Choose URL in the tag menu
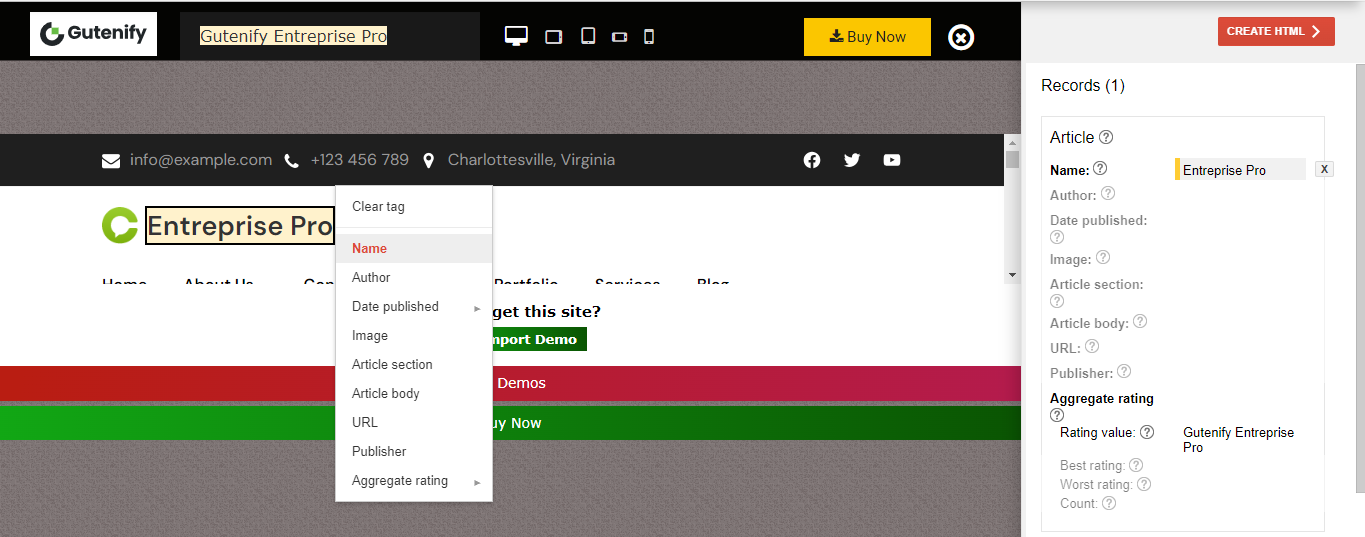Image resolution: width=1365 pixels, height=537 pixels. click(414, 422)
